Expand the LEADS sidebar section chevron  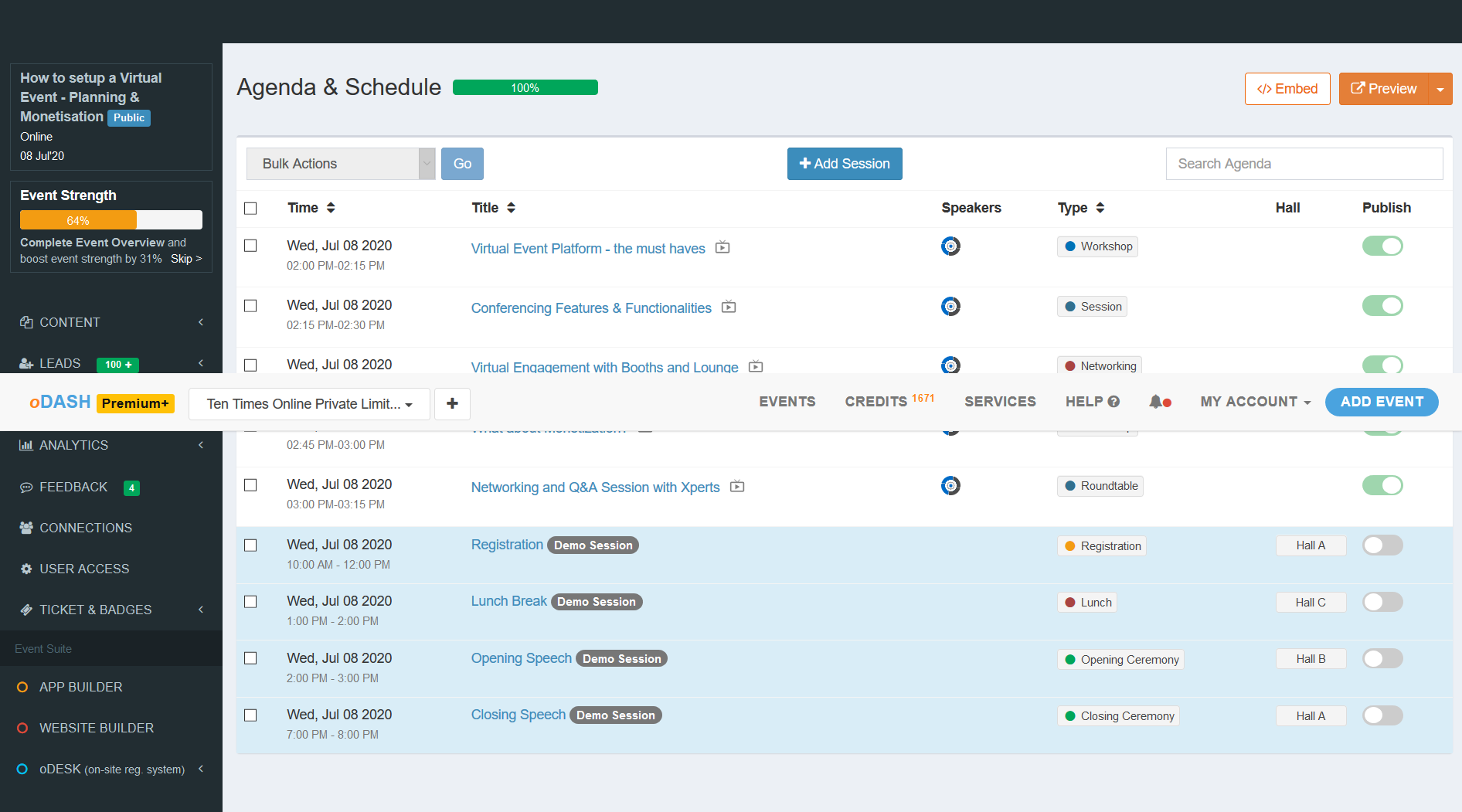pos(201,363)
